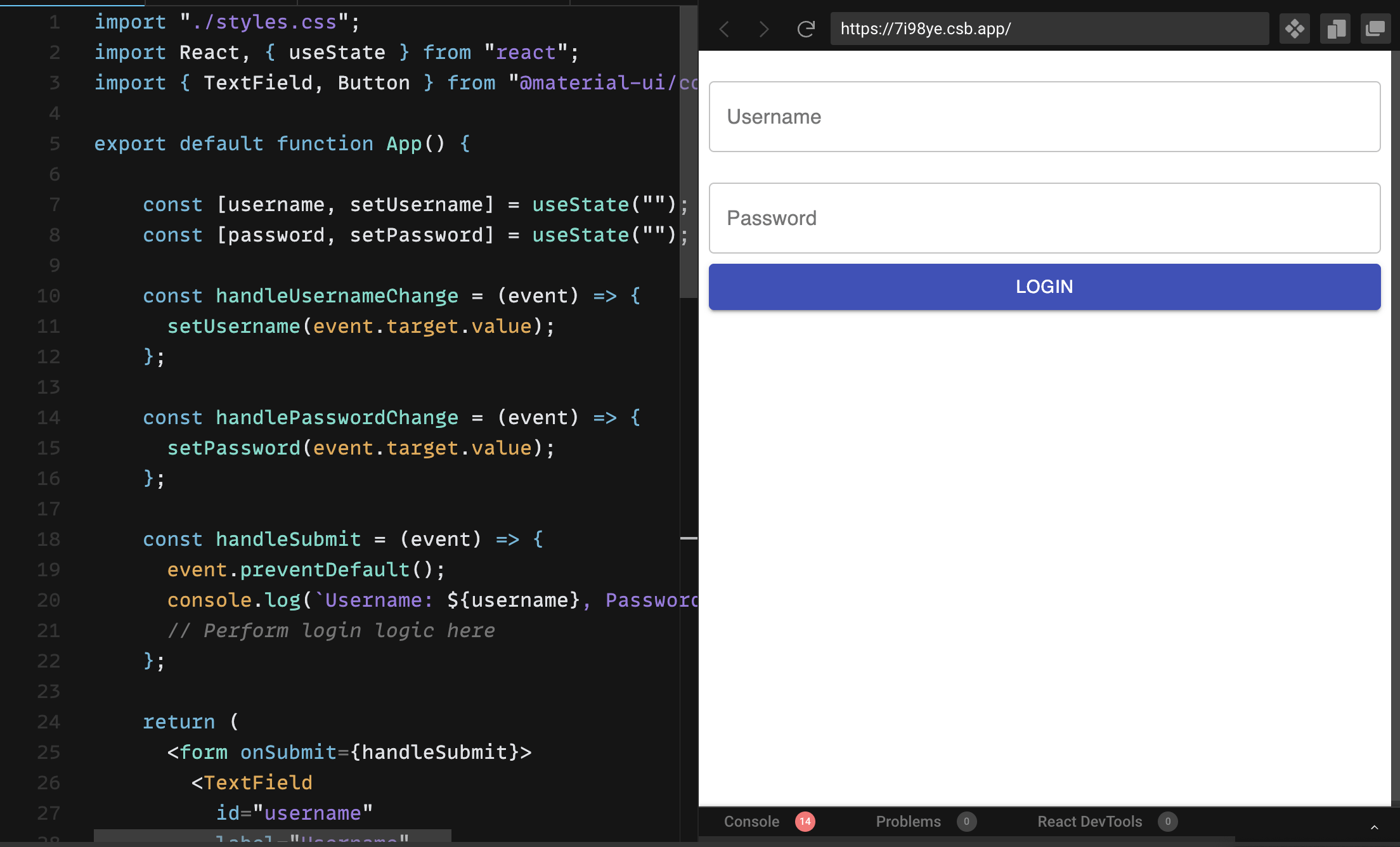Click the browser preview back arrow
The image size is (1400, 847).
pos(725,29)
